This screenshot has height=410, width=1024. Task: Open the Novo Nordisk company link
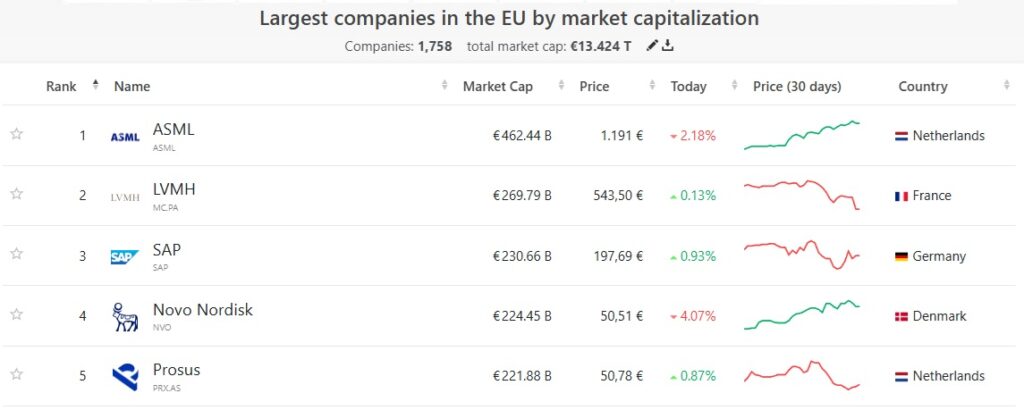tap(202, 310)
